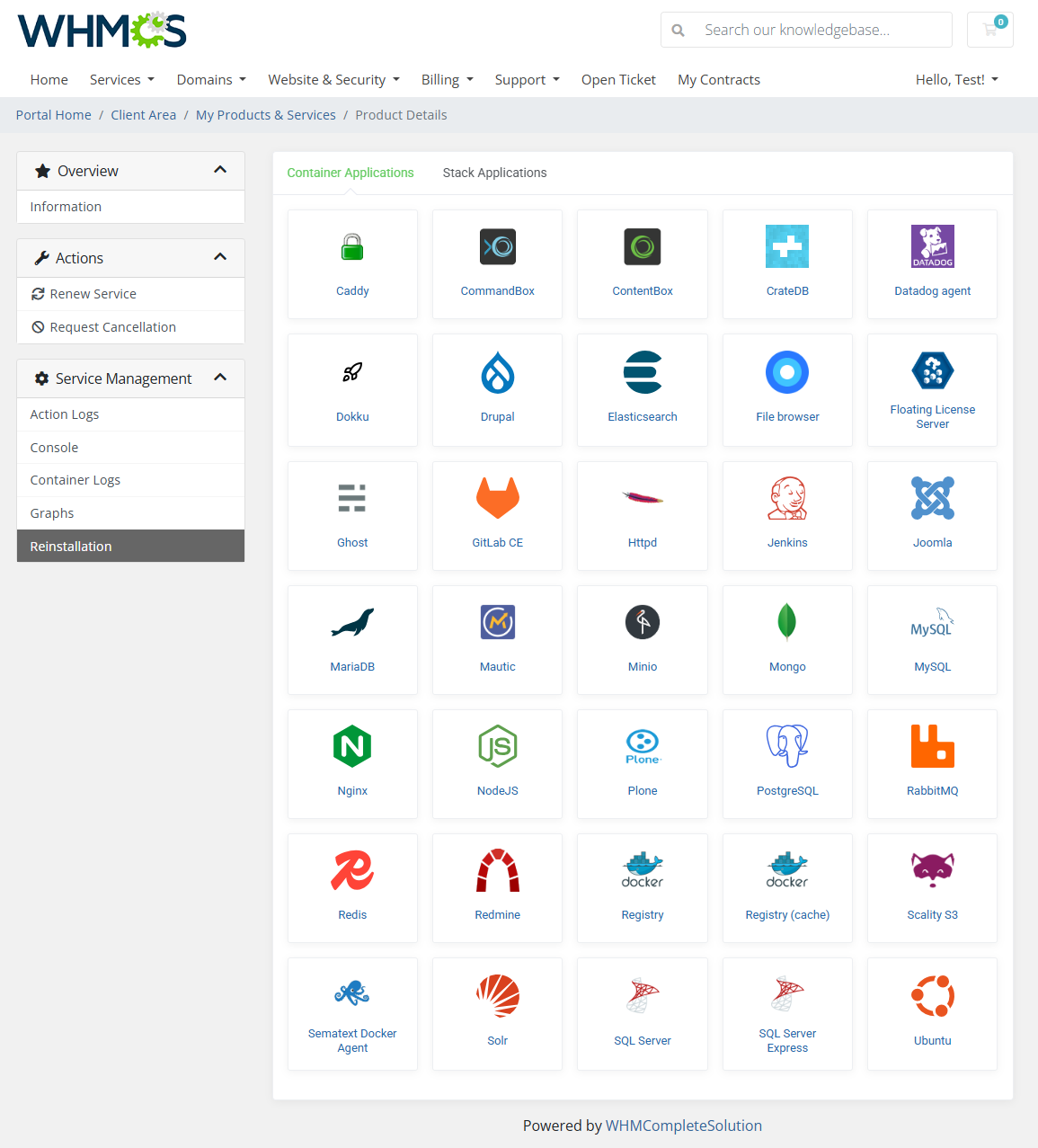
Task: Open the Domains dropdown menu
Action: point(211,80)
